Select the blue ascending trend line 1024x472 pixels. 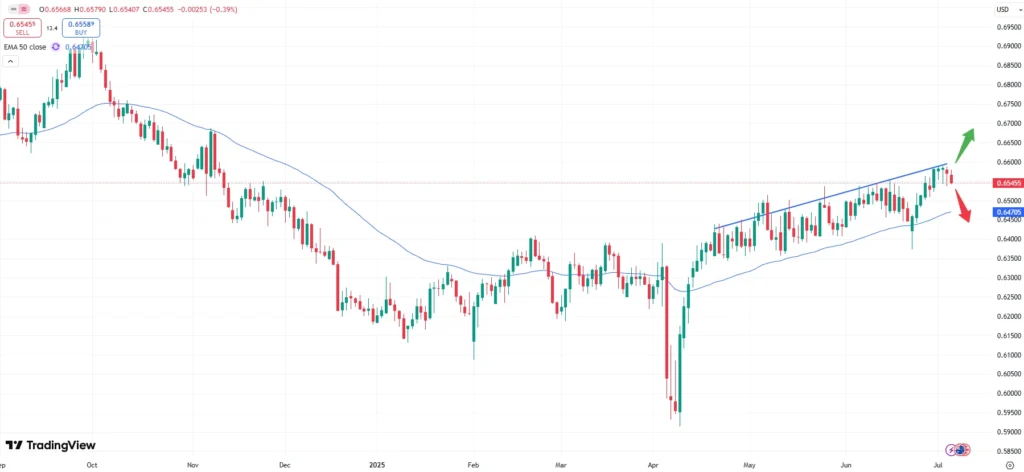(830, 196)
